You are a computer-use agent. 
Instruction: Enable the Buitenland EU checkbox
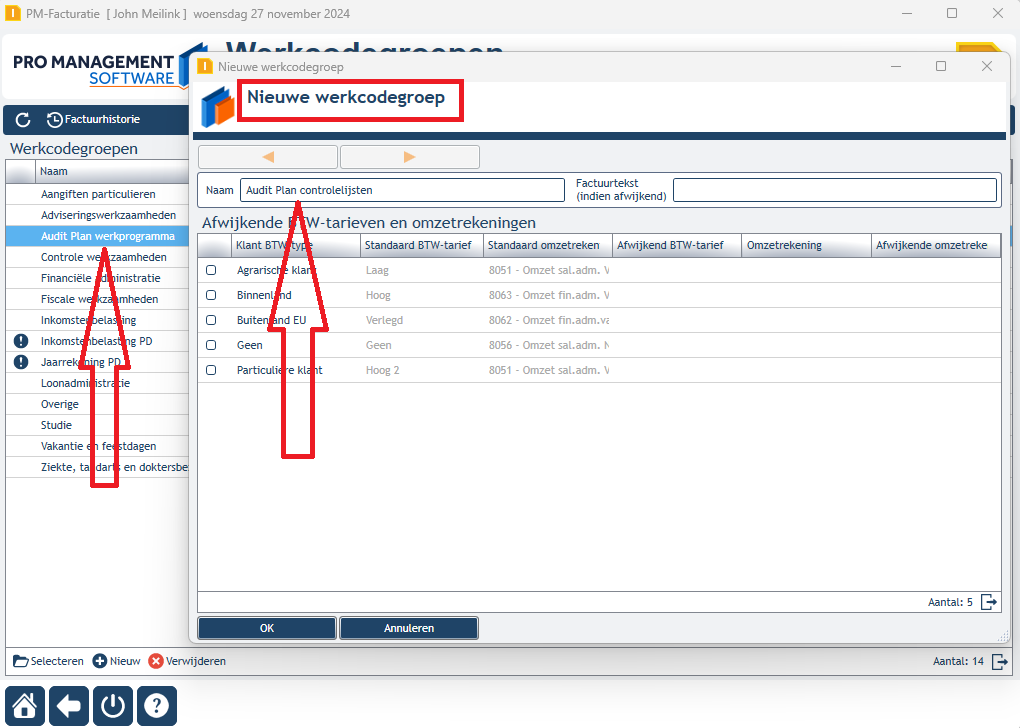(211, 320)
